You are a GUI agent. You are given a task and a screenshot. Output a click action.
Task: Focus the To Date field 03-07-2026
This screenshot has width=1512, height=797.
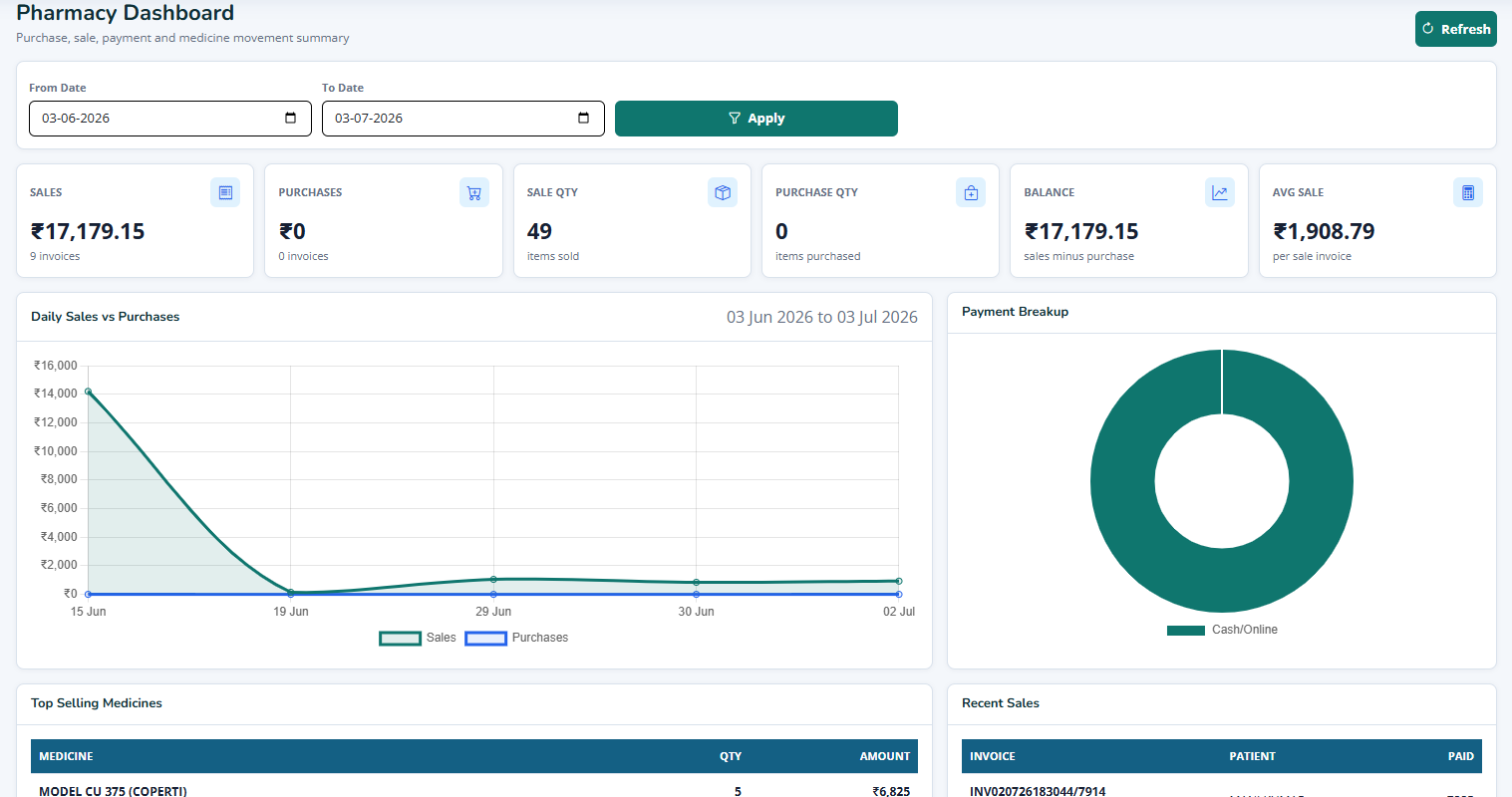tap(462, 118)
